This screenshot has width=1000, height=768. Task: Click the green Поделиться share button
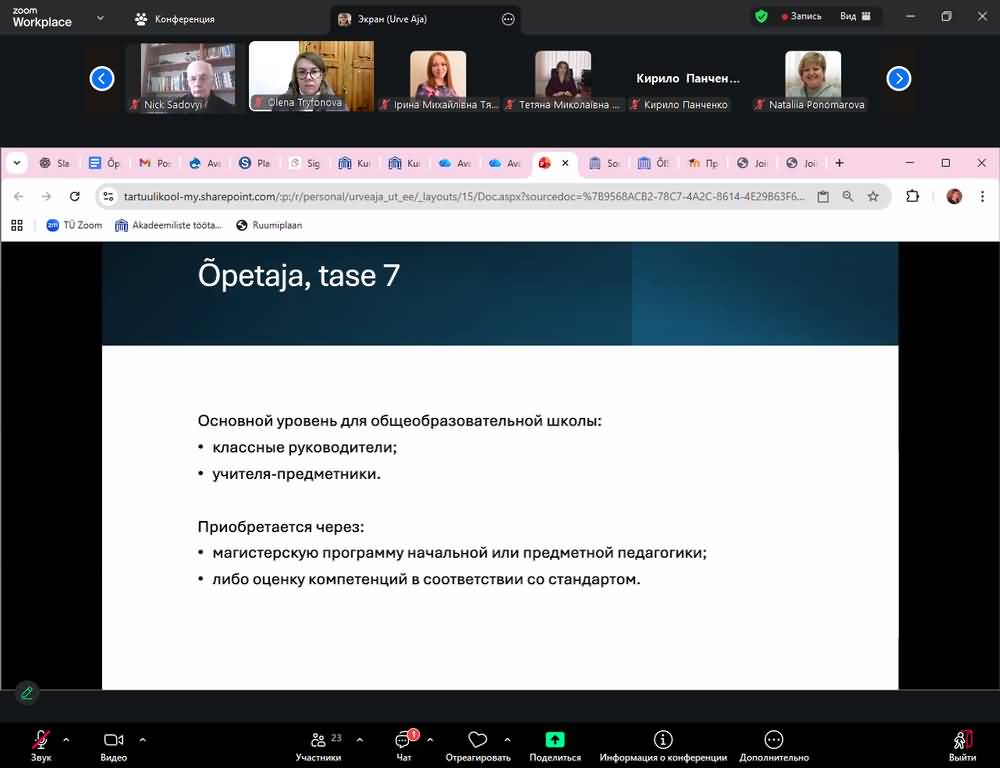click(555, 741)
